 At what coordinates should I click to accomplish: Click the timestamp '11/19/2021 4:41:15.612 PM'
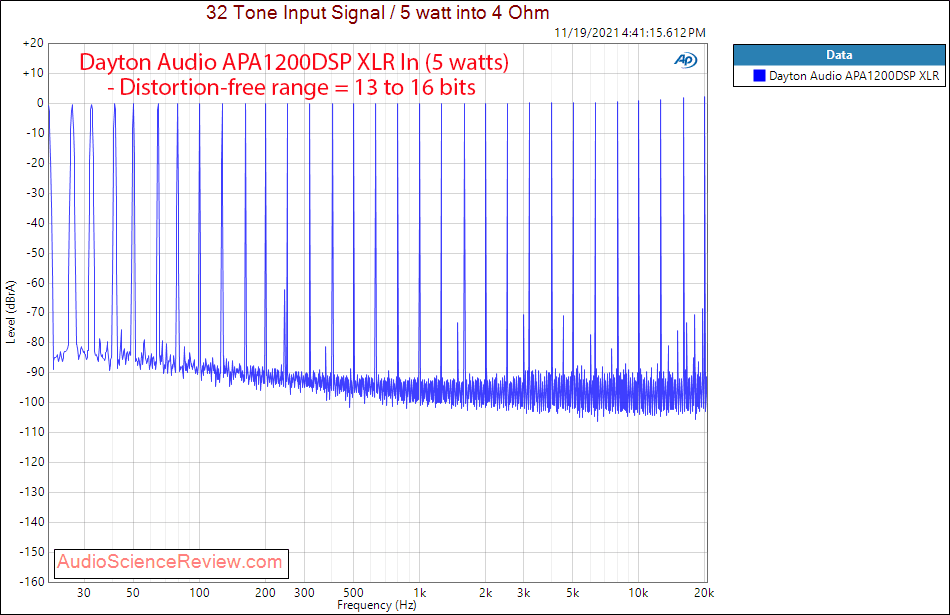pos(630,33)
